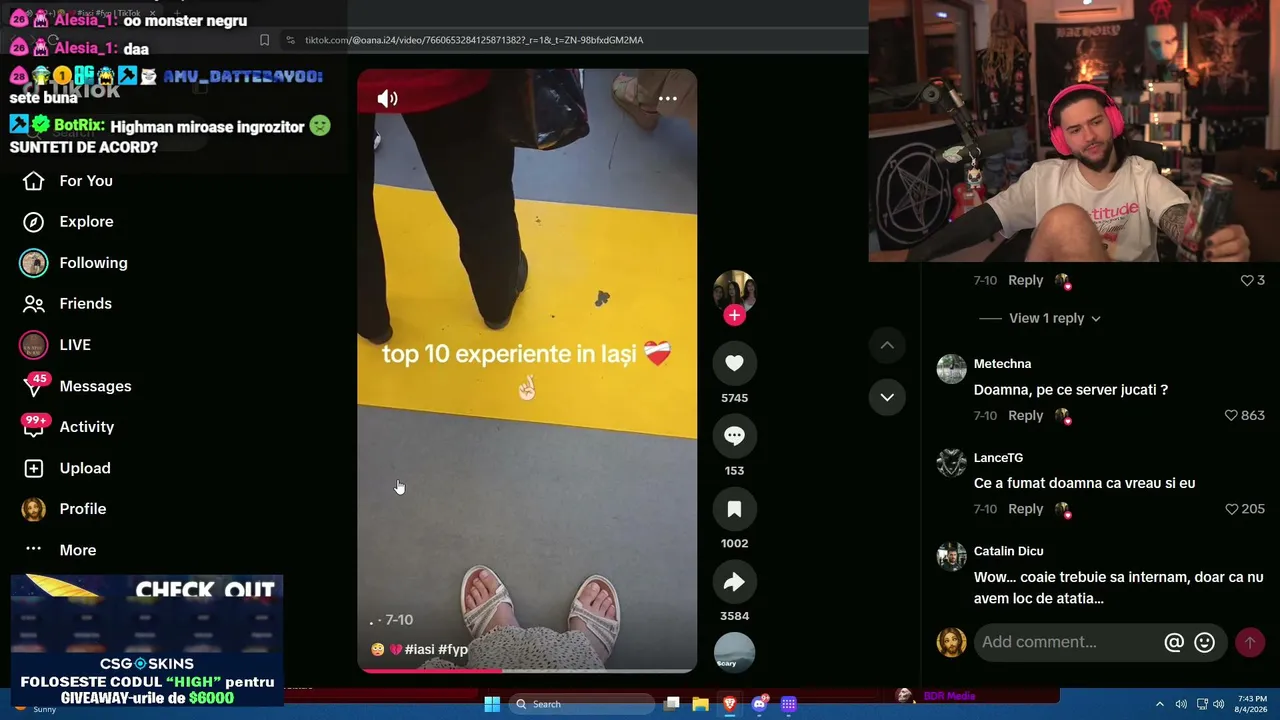
Task: Share the video using the arrow icon
Action: 734,582
